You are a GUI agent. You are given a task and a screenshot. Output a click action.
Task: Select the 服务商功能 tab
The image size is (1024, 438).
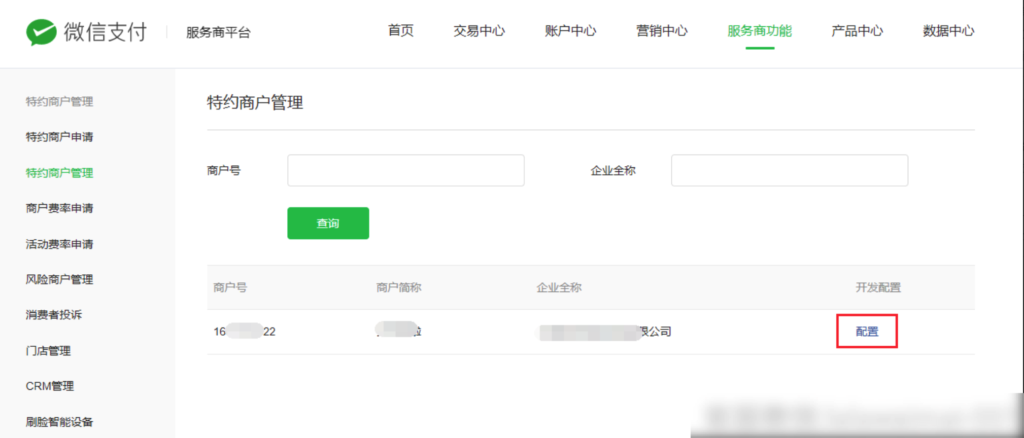tap(759, 31)
